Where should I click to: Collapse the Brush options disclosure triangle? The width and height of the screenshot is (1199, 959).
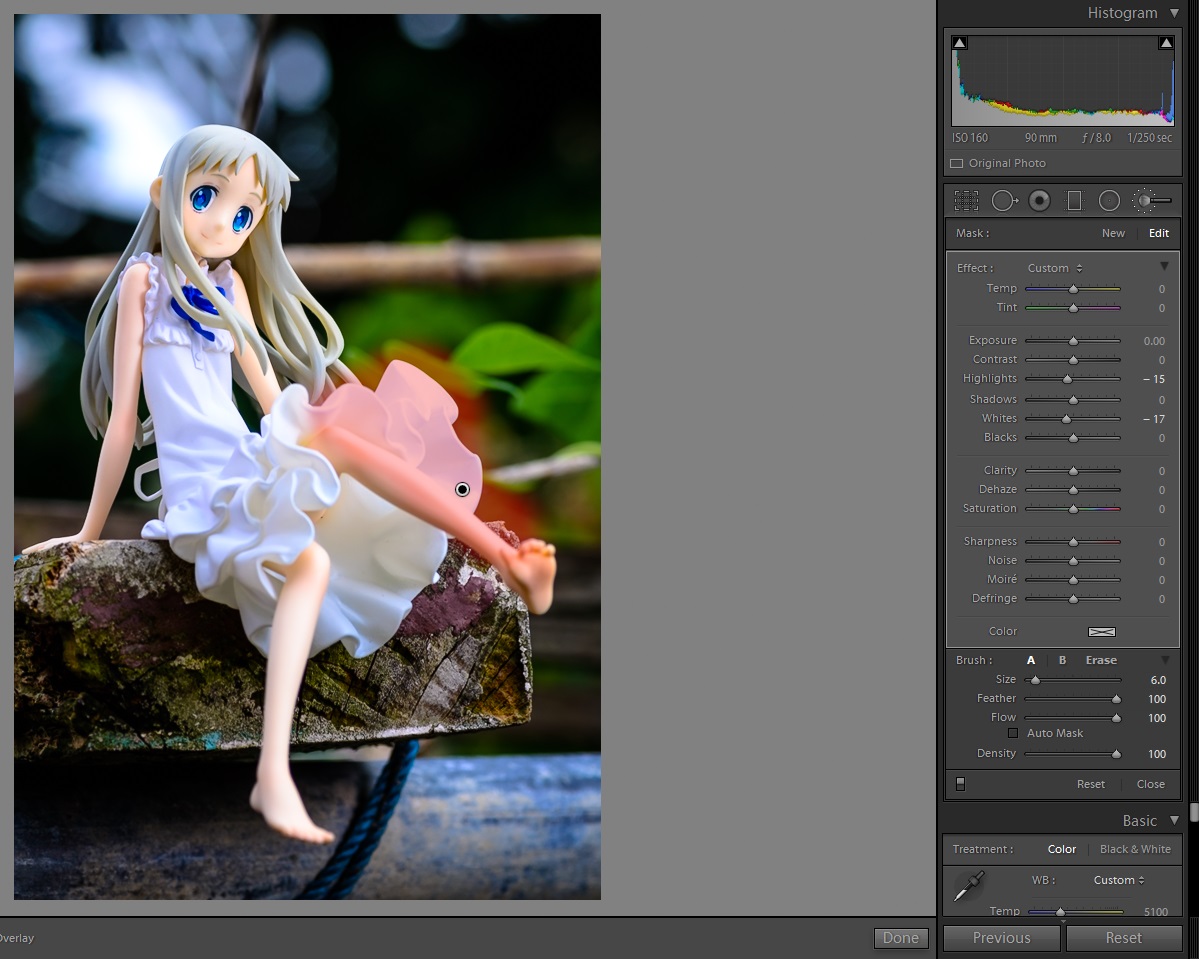pos(1165,660)
